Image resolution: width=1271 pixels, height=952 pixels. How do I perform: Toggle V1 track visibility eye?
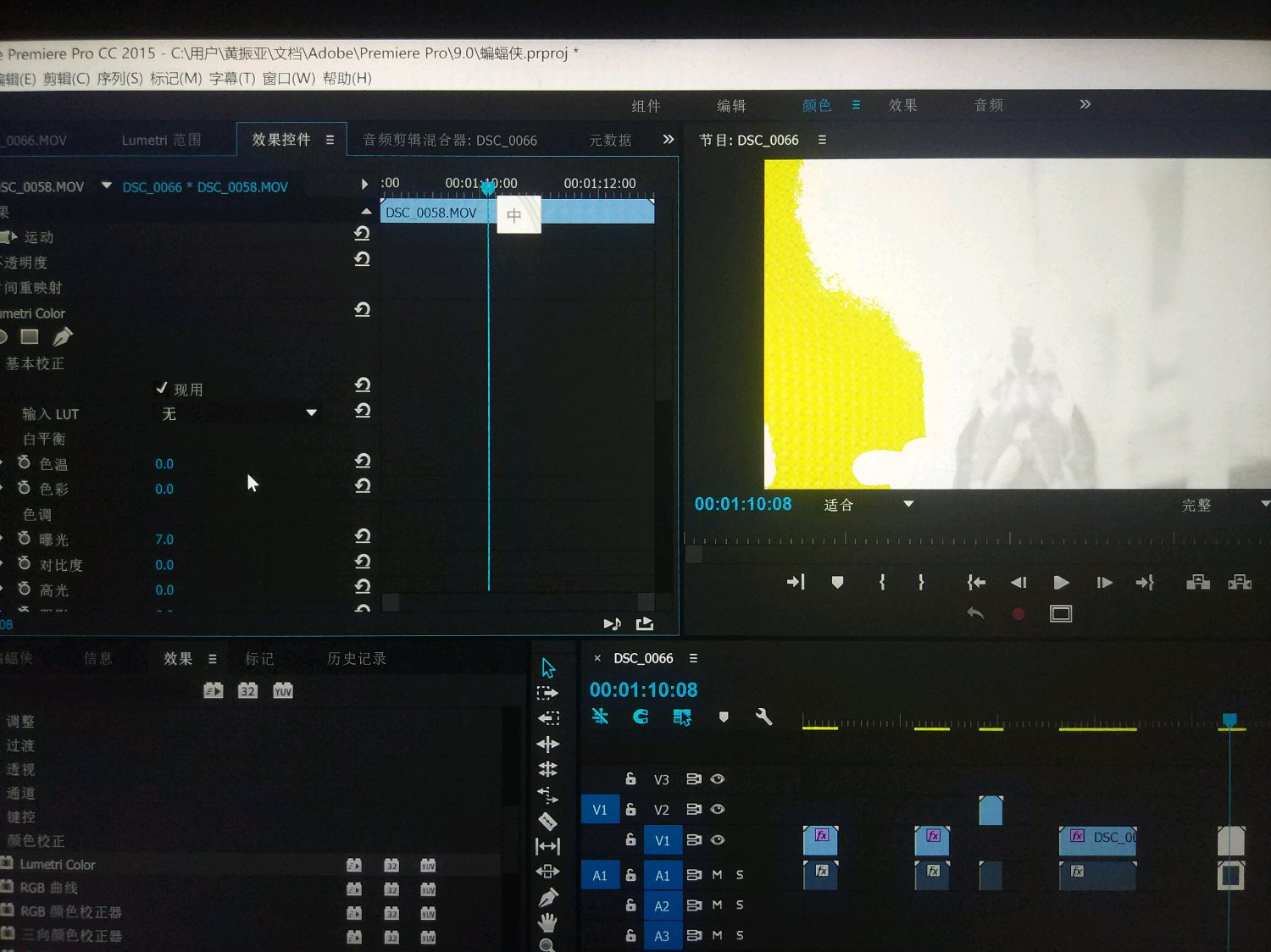pyautogui.click(x=718, y=840)
